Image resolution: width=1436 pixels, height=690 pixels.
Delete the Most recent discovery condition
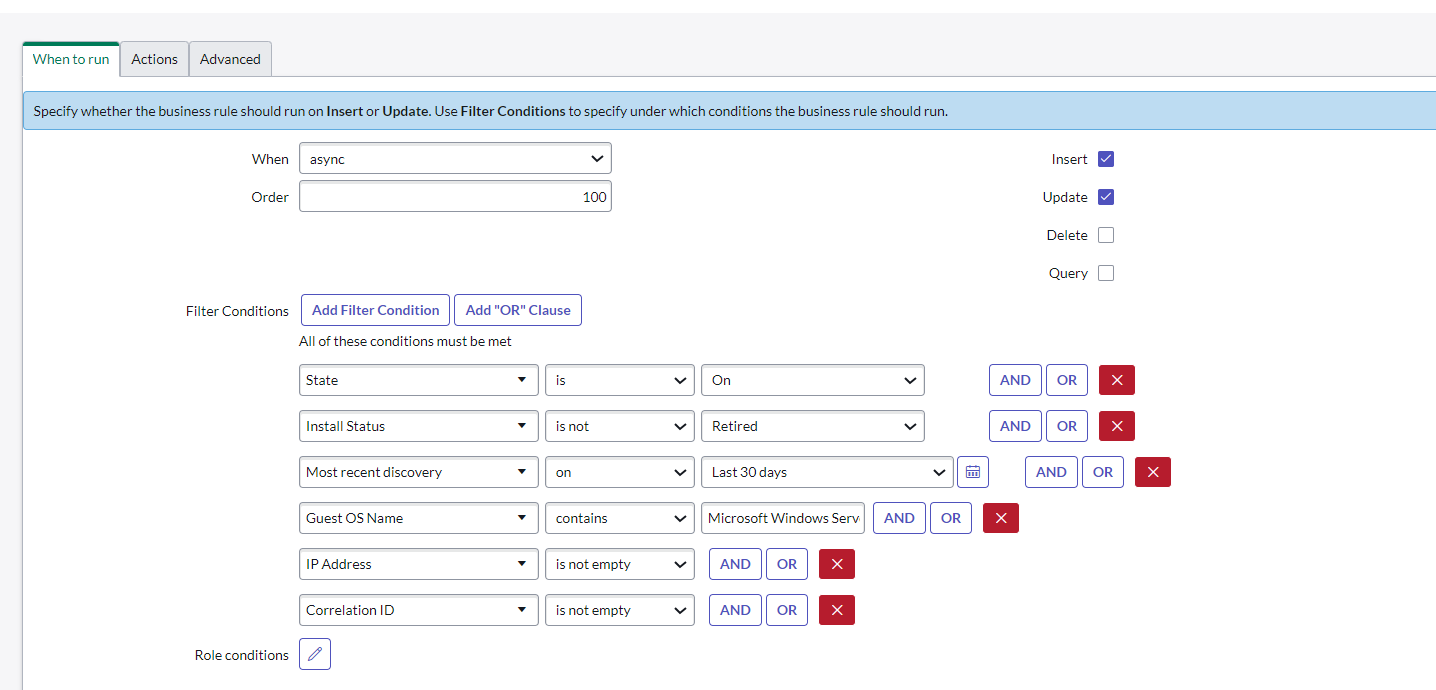(x=1152, y=472)
